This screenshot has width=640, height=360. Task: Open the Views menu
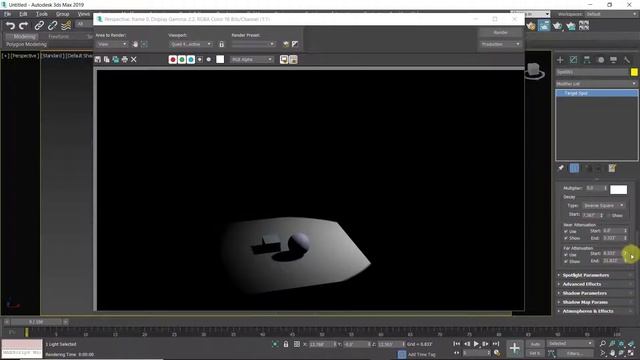pyautogui.click(x=84, y=14)
